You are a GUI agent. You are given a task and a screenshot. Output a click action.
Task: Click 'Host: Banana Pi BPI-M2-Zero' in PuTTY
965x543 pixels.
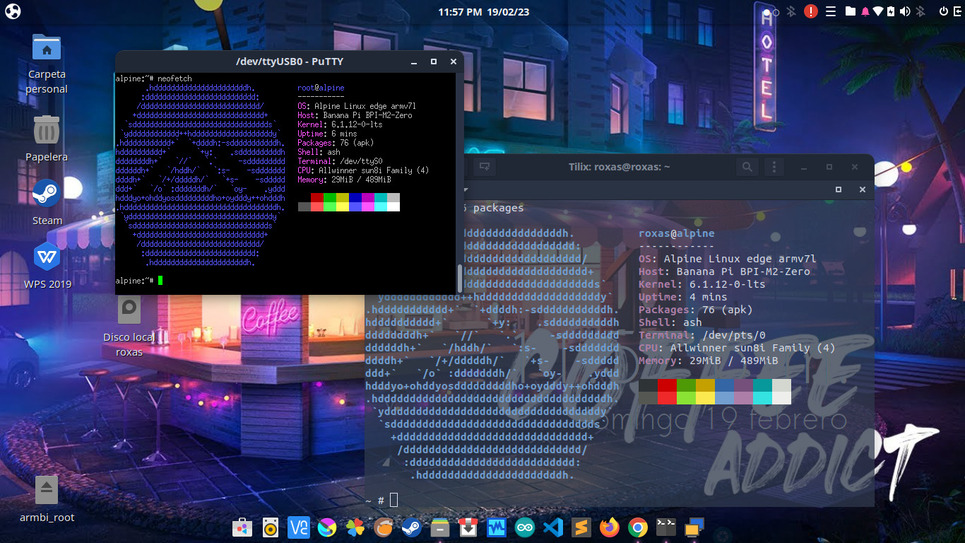coord(354,115)
